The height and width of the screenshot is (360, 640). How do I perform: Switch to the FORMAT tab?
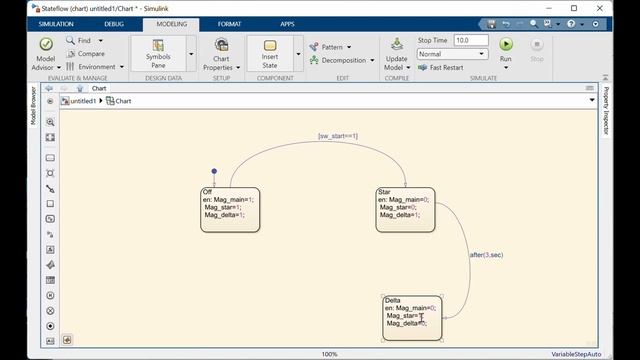(229, 24)
